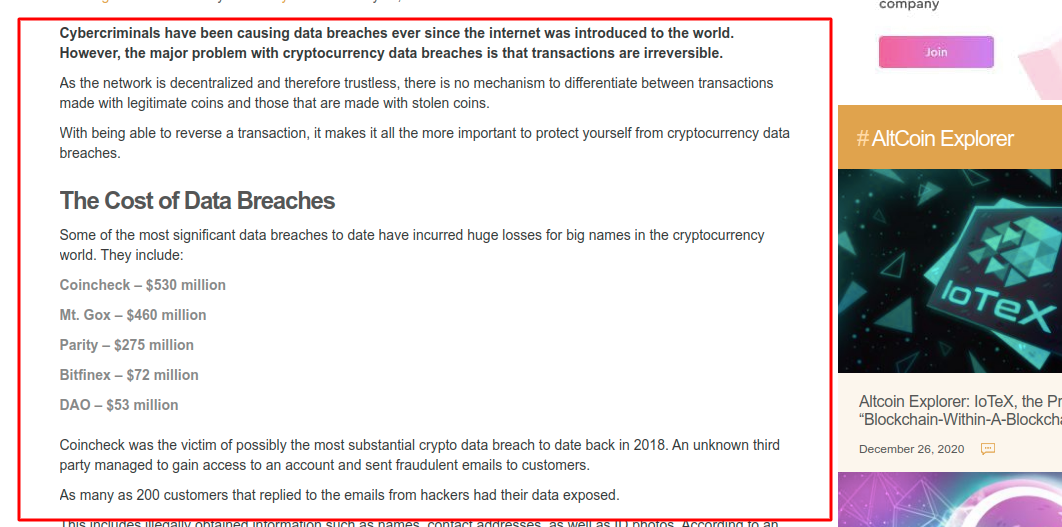Image resolution: width=1062 pixels, height=527 pixels.
Task: Click the hash symbol in AltCoin Explorer header
Action: [x=862, y=138]
